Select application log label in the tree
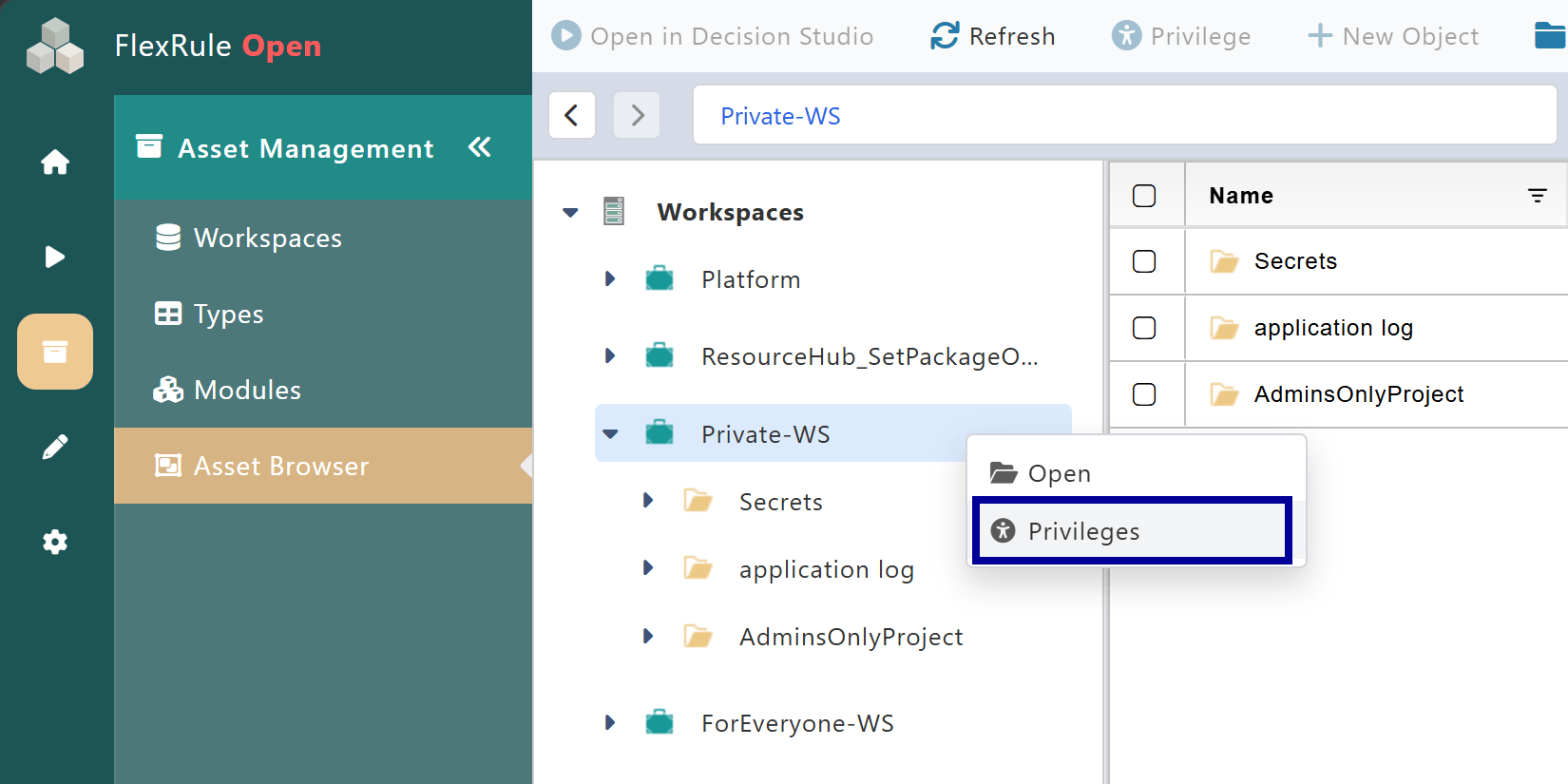1568x784 pixels. click(827, 569)
